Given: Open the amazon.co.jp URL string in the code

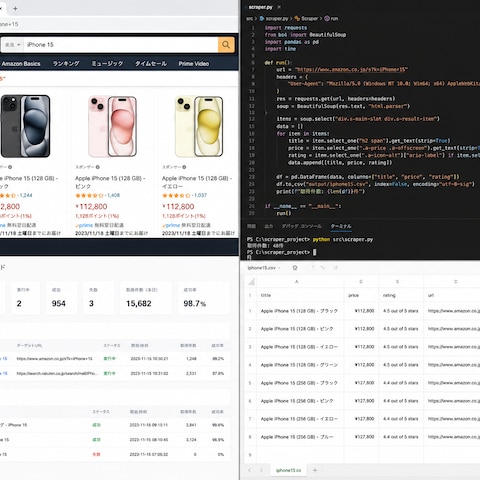Looking at the screenshot, I should click(351, 69).
